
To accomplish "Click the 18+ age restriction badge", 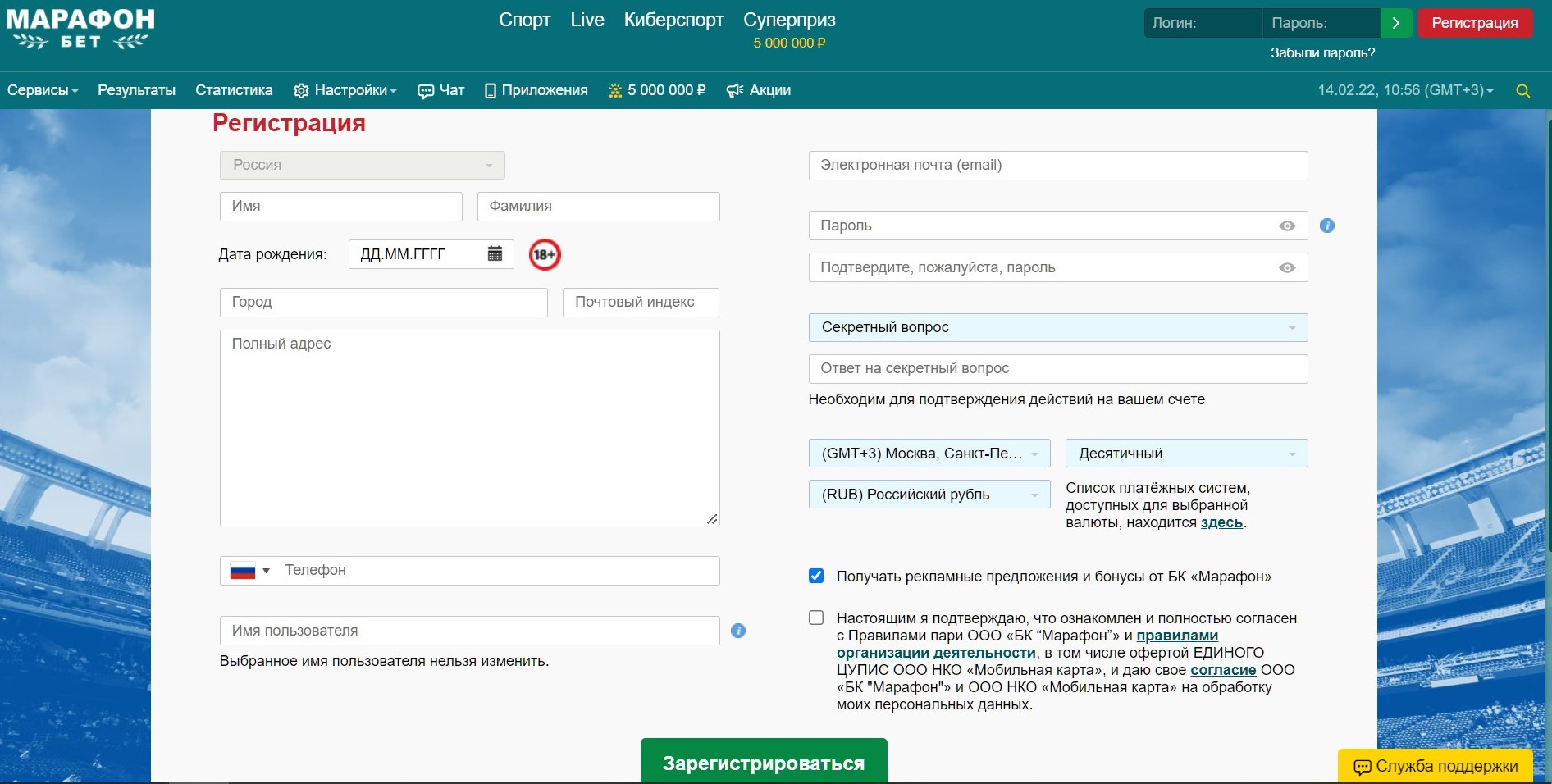I will point(545,254).
